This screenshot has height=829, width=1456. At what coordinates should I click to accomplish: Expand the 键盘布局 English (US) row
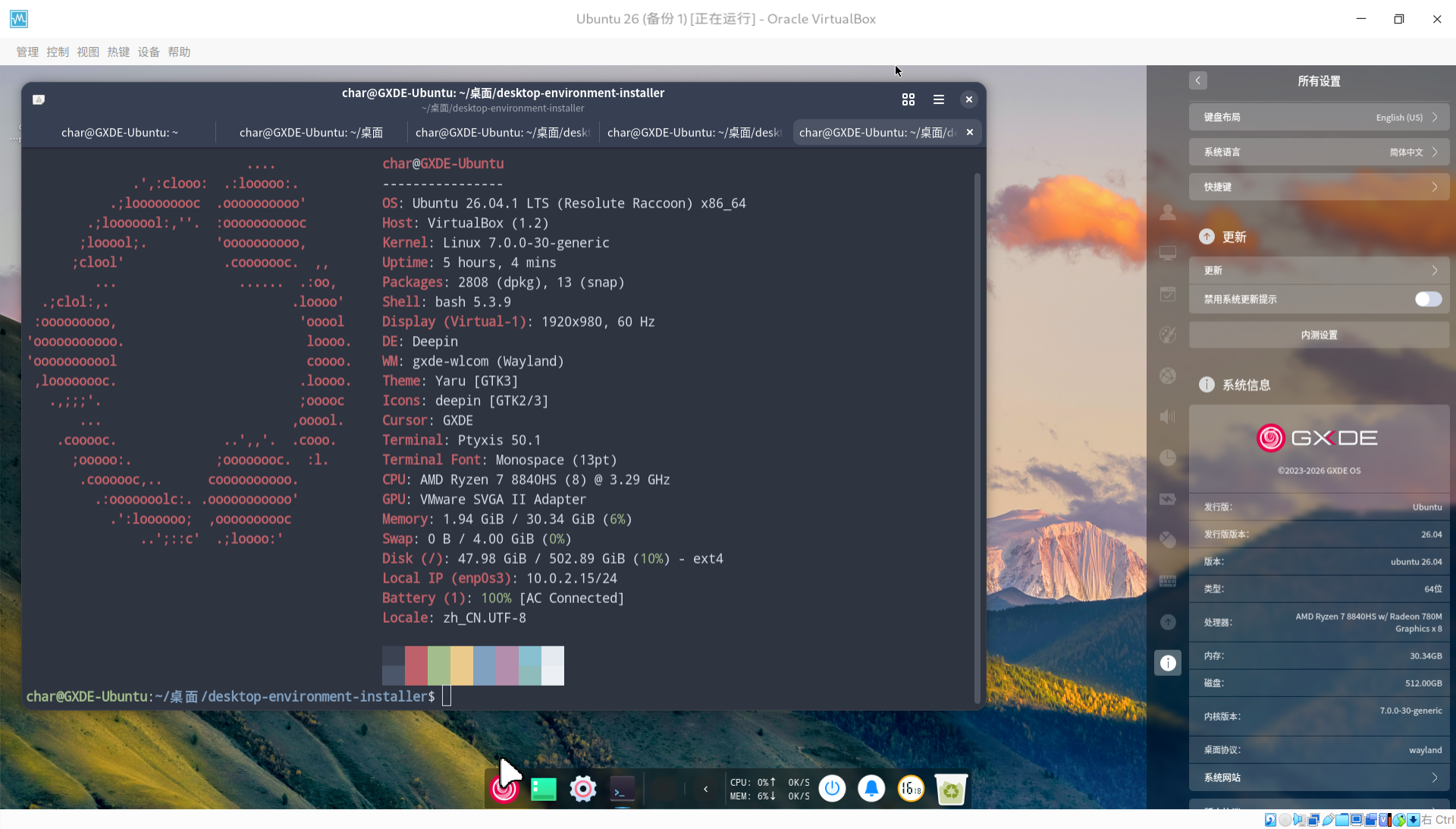tap(1319, 117)
